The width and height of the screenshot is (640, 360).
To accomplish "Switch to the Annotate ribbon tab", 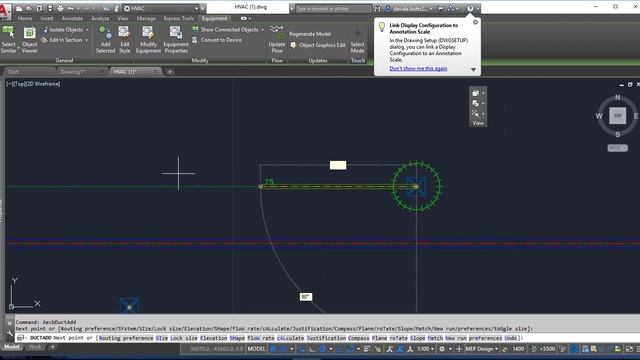I will [72, 18].
